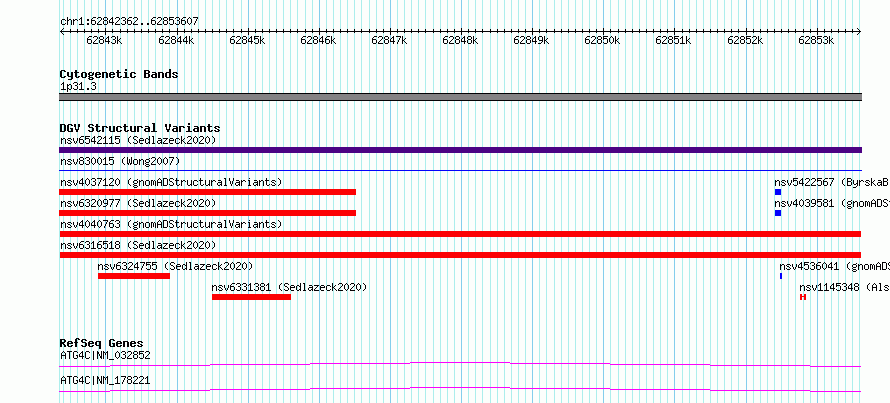The image size is (890, 403).
Task: Select the magenta ATG4C NM_178221 transcript line
Action: (460, 389)
